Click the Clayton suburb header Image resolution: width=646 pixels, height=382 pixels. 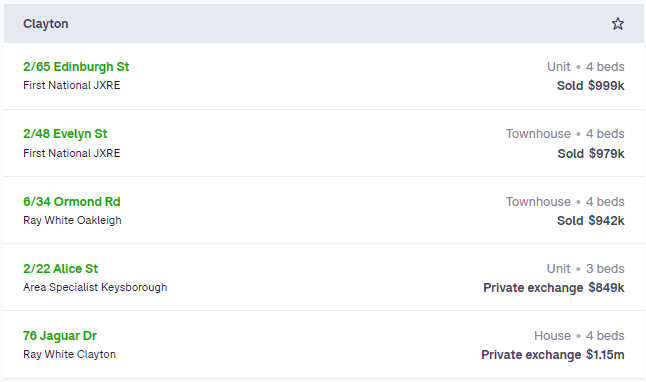pyautogui.click(x=46, y=24)
